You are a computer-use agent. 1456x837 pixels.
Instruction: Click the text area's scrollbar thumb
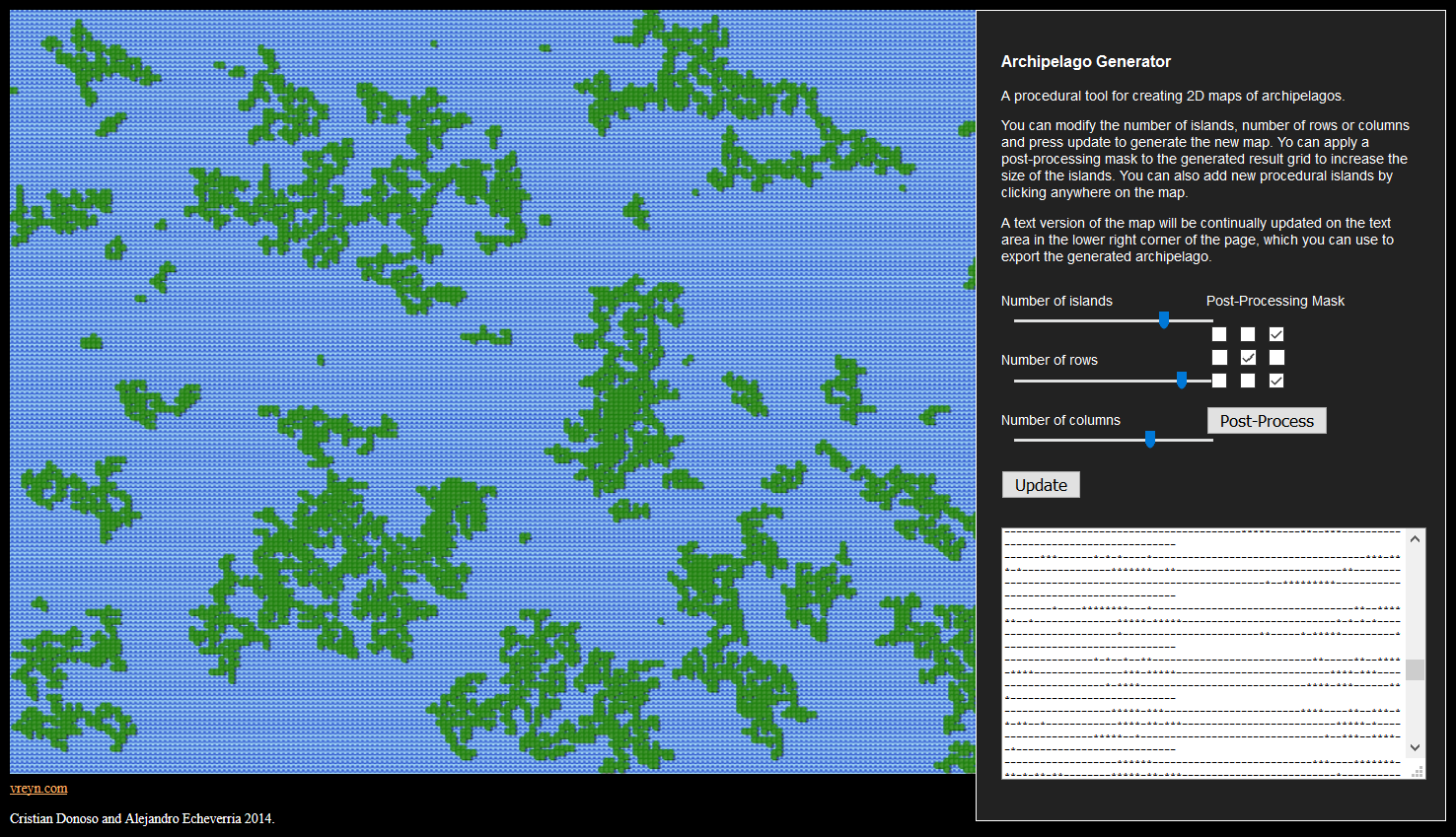point(1416,670)
